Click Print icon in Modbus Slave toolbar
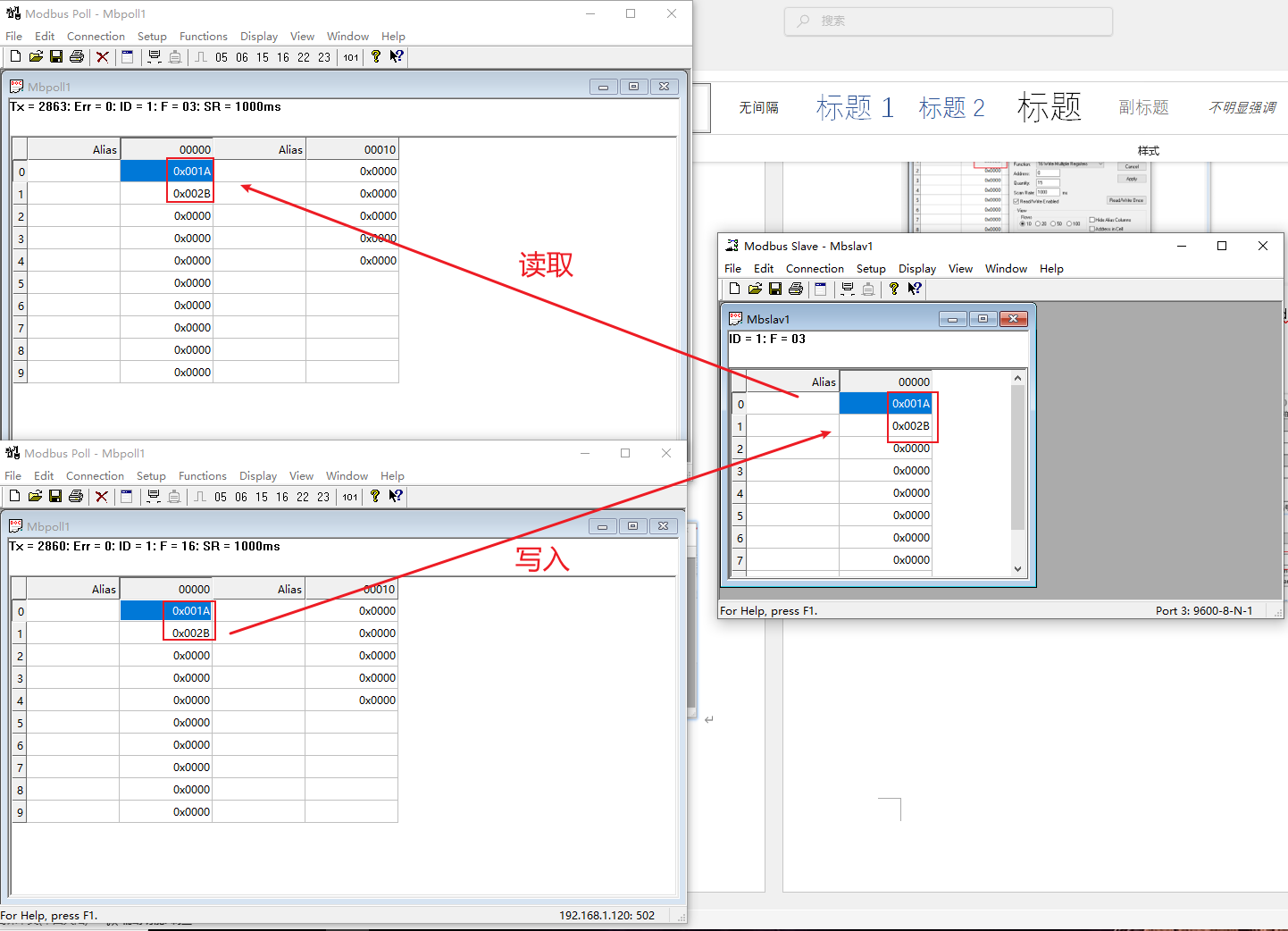1288x931 pixels. [x=796, y=289]
